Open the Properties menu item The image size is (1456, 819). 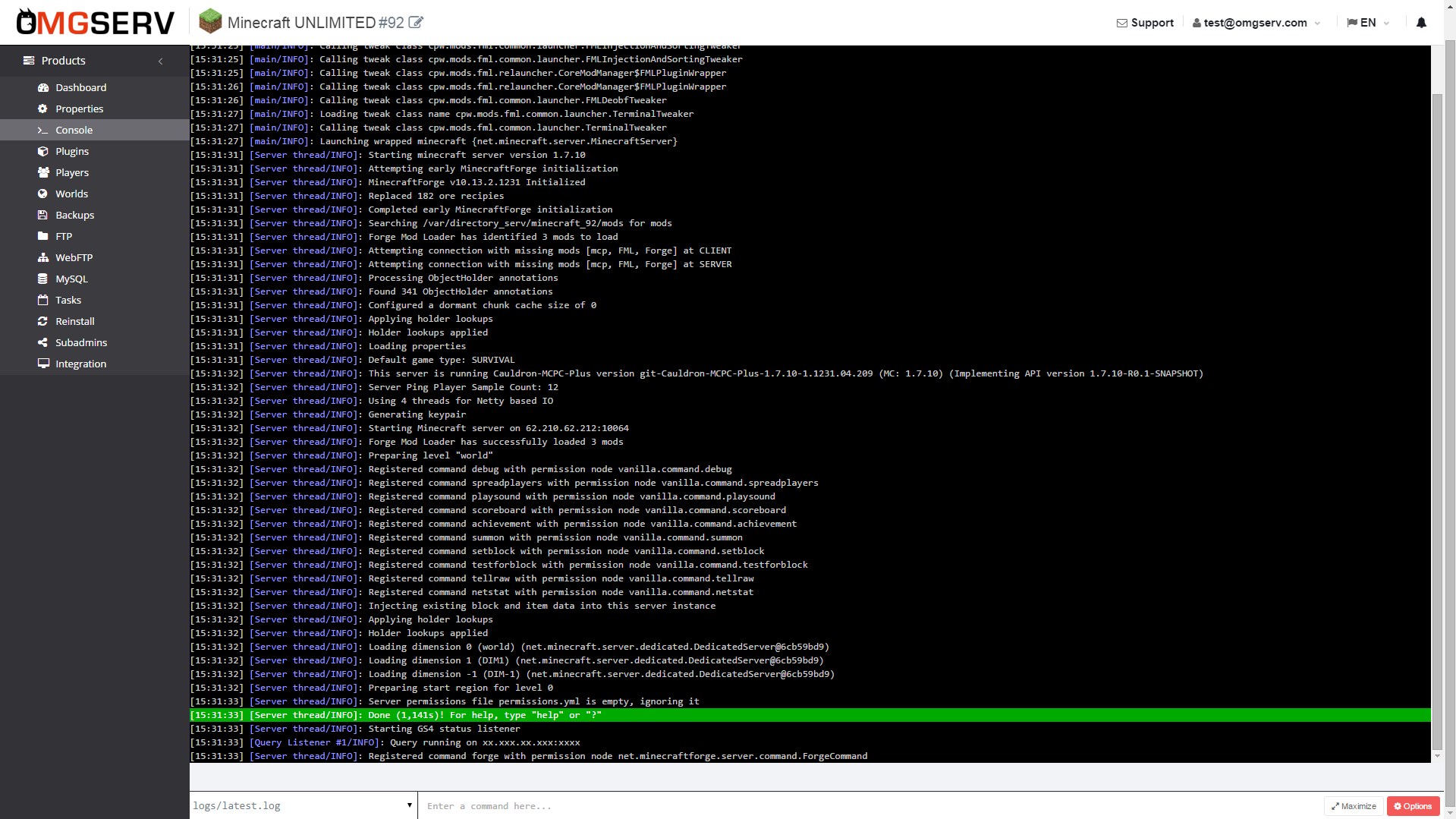tap(94, 109)
